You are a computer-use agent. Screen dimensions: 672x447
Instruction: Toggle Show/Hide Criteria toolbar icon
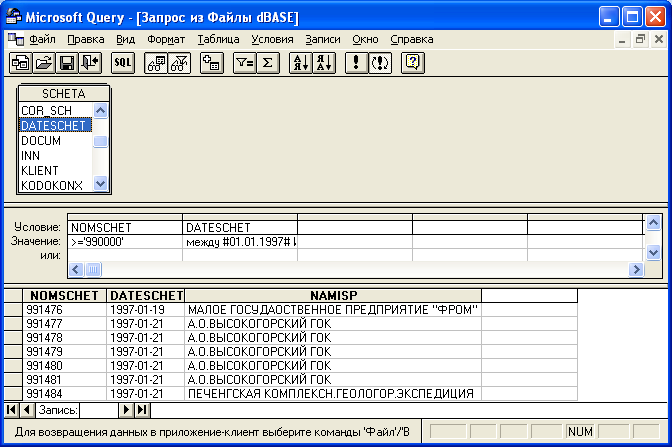click(x=179, y=63)
